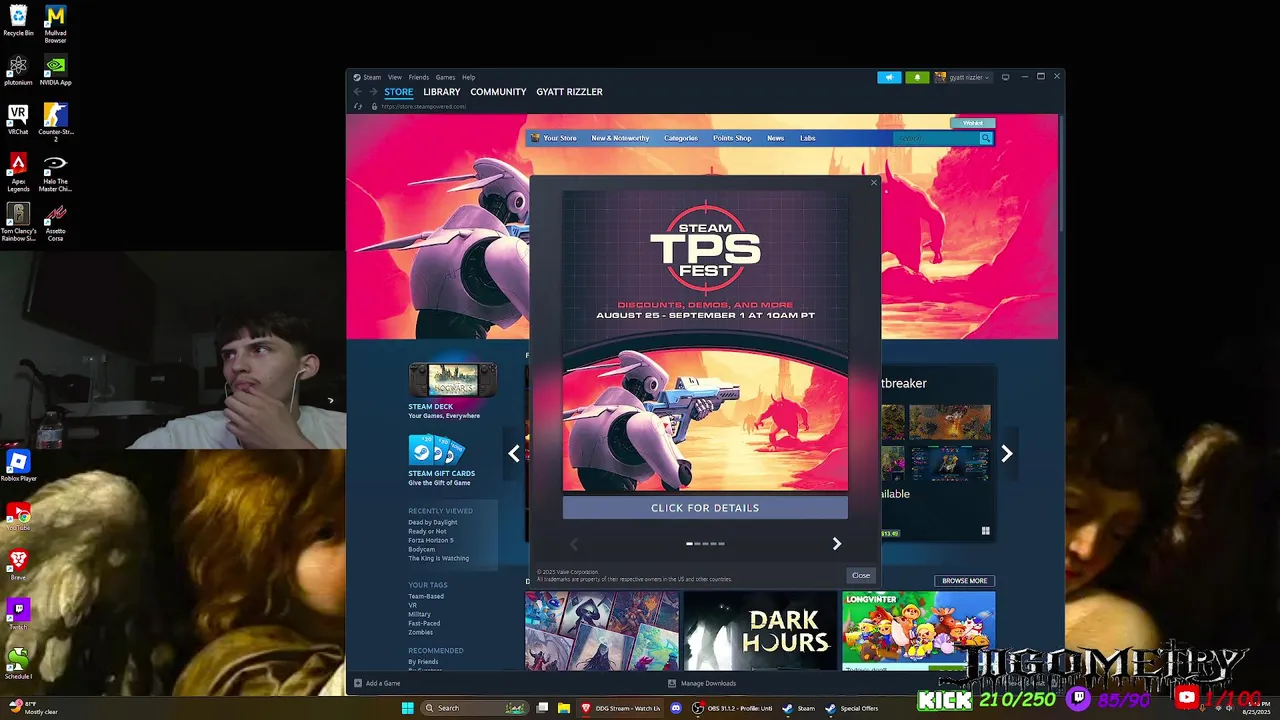This screenshot has height=720, width=1280.
Task: Click the popup Close button
Action: click(861, 575)
